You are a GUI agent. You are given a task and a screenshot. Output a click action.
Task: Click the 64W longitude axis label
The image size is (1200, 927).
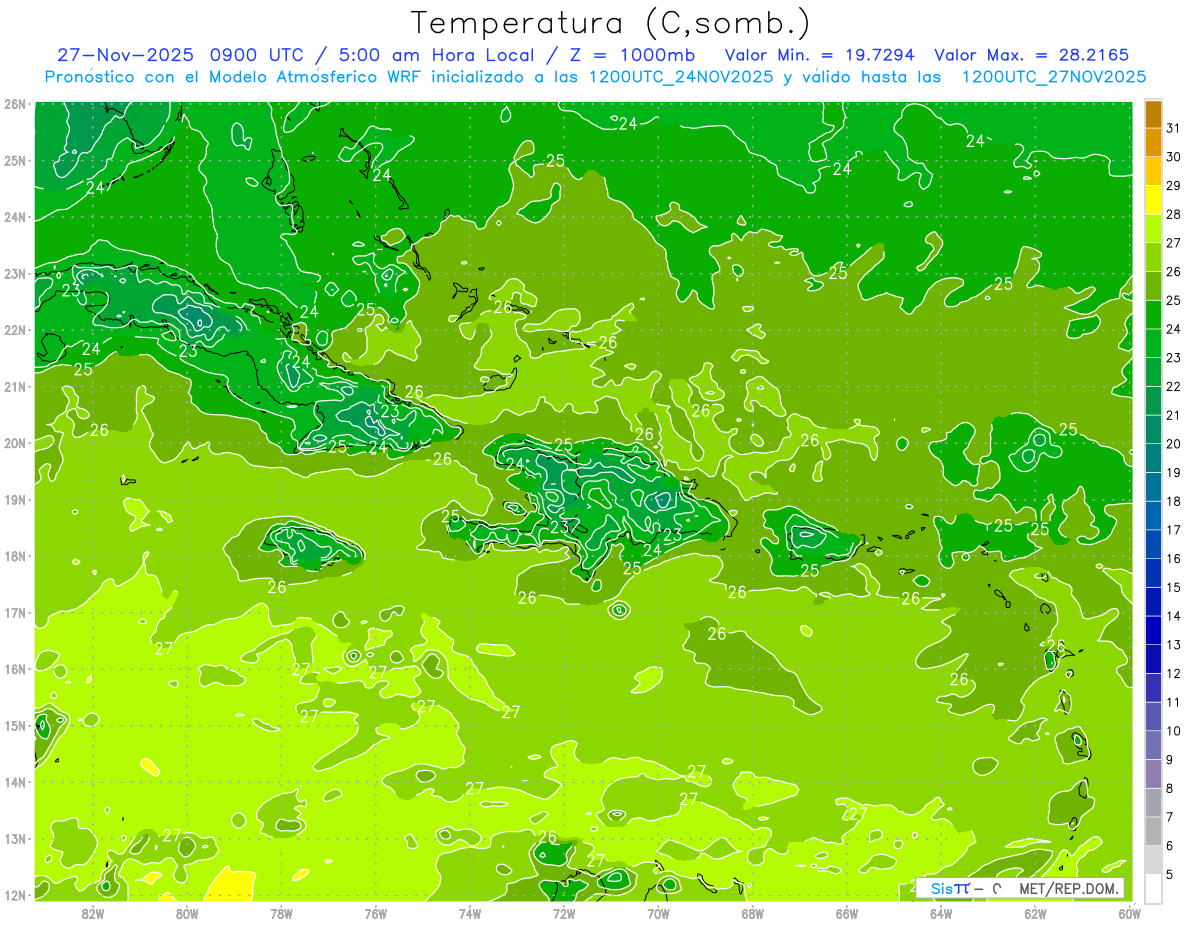(x=941, y=913)
